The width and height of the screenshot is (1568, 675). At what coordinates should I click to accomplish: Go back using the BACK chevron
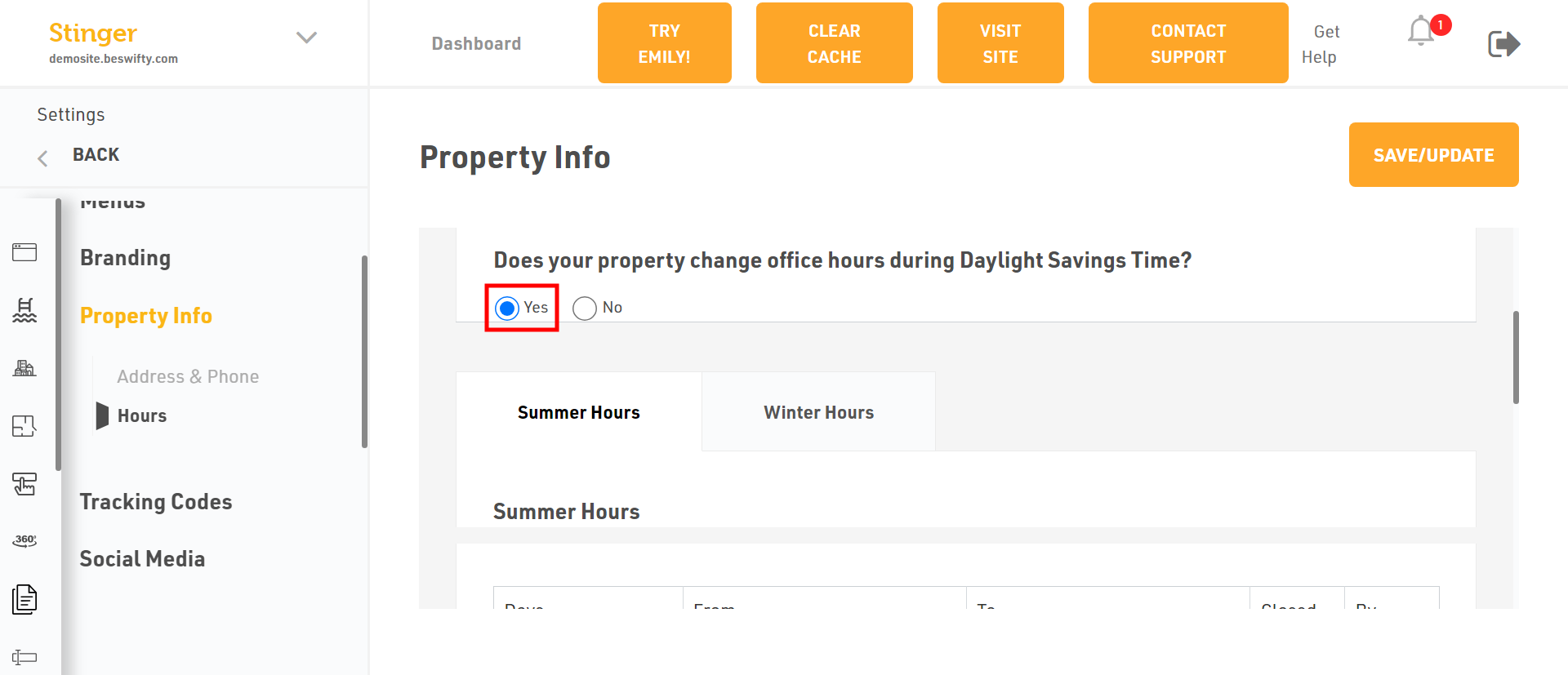tap(43, 158)
